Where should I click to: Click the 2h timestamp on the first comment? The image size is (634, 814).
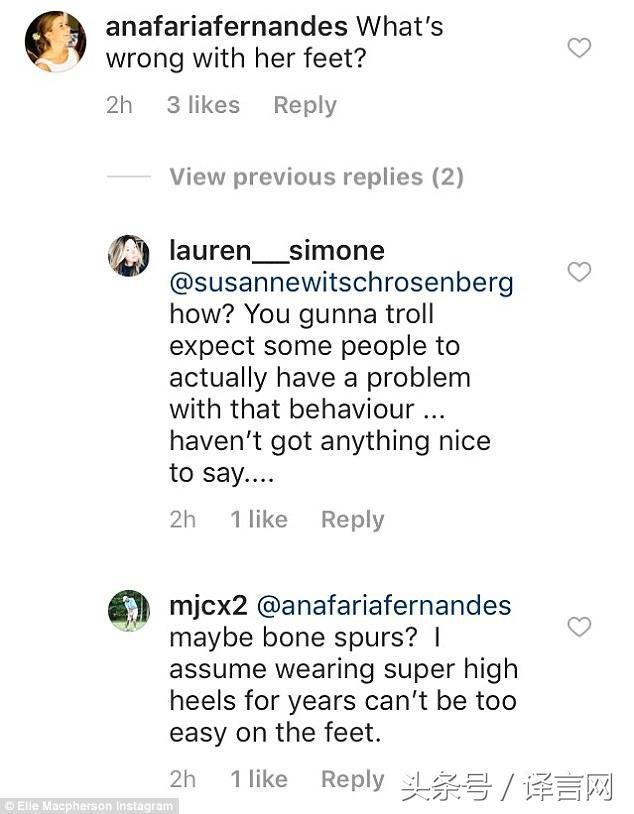[x=119, y=105]
